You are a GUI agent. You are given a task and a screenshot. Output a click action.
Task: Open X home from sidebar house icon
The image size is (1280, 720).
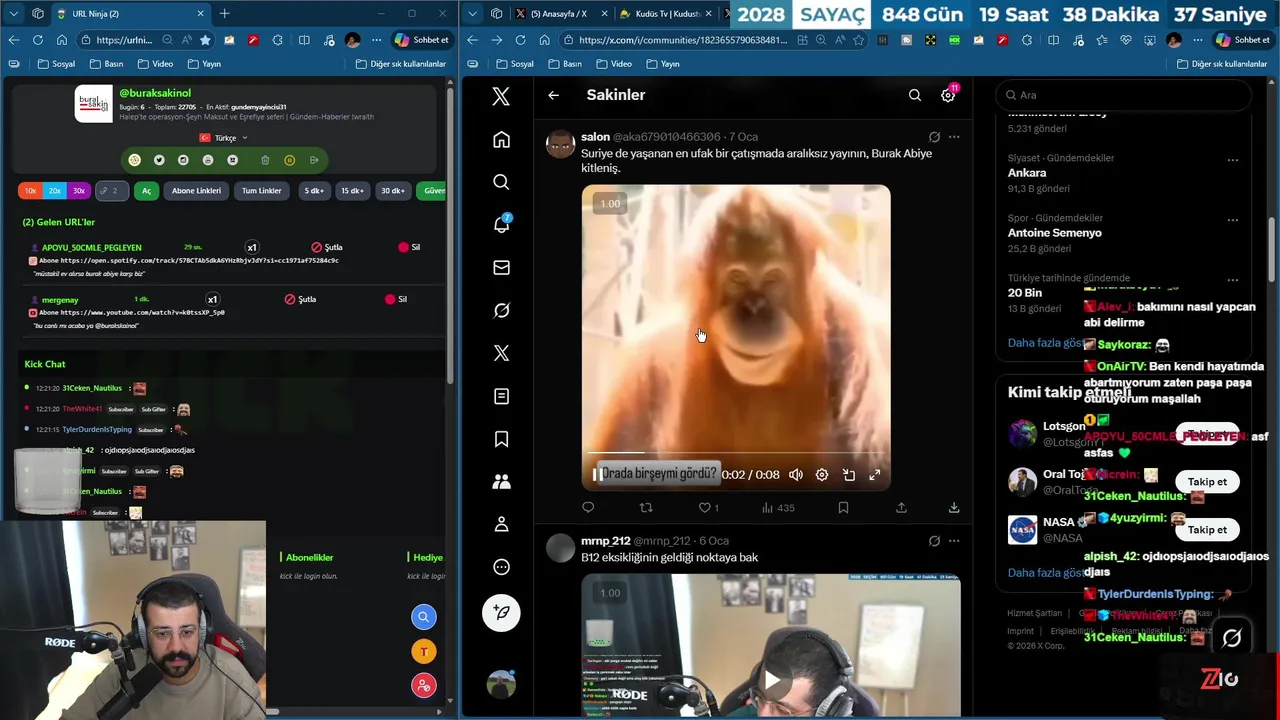click(x=501, y=140)
